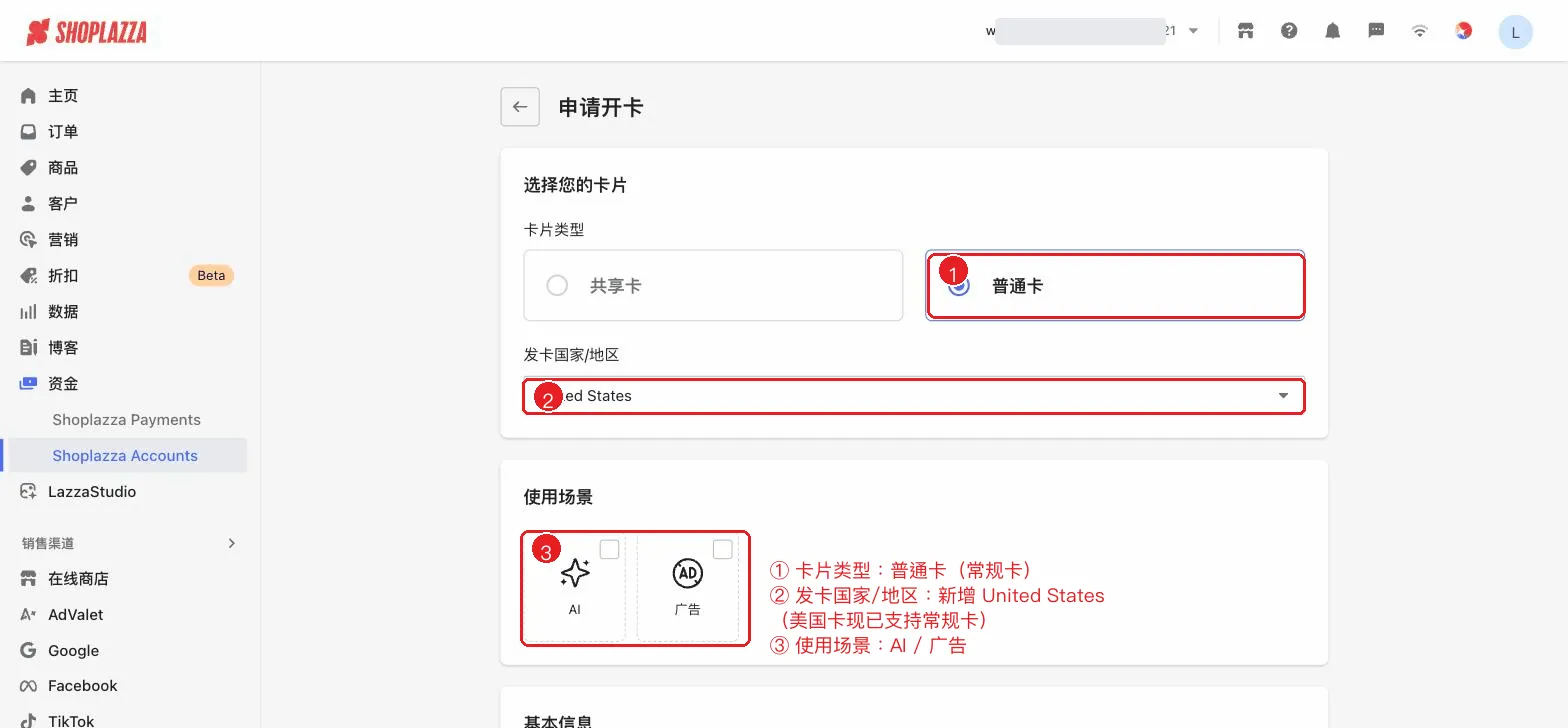Expand the 销售渠道 section chevron
Viewport: 1568px width, 728px height.
[x=232, y=543]
